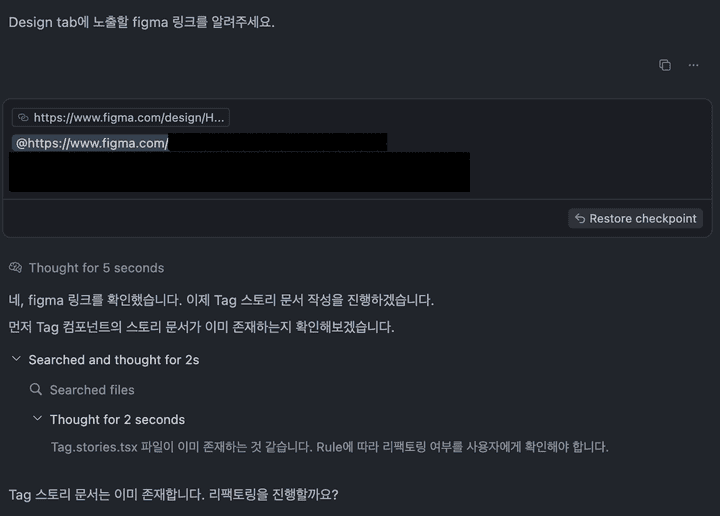
Task: Click the Restore checkpoint button
Action: coord(636,219)
